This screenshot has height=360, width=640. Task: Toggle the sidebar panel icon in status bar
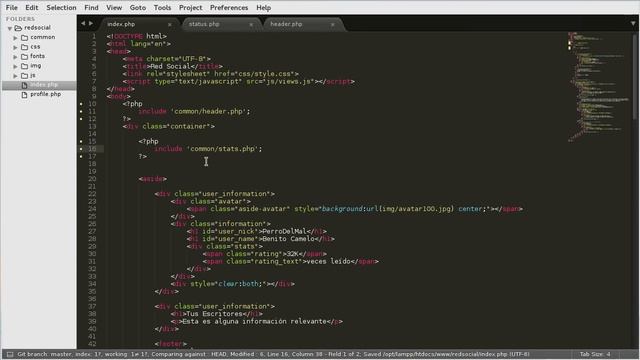[x=10, y=354]
